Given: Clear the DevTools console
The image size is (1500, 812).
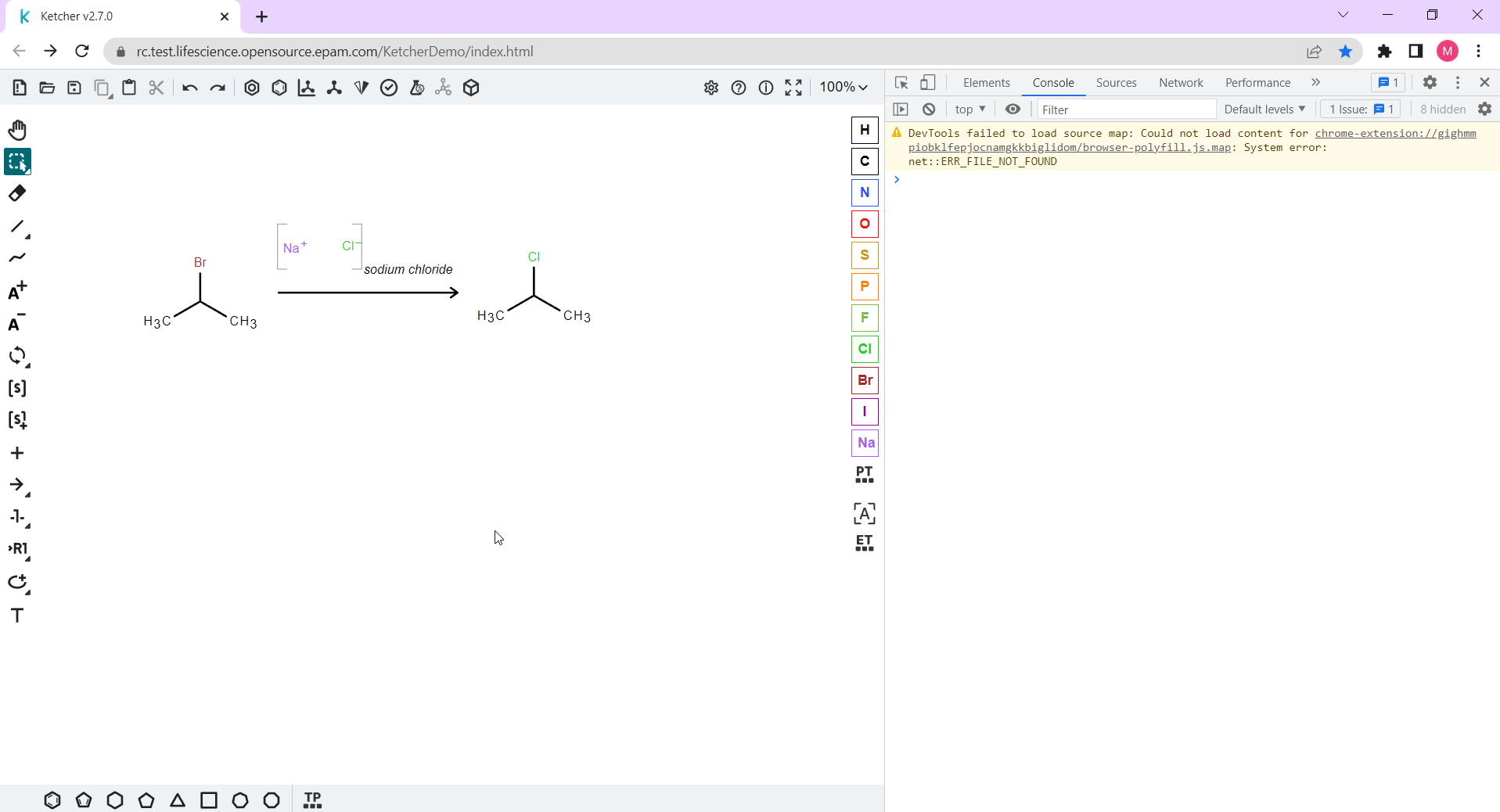Looking at the screenshot, I should 929,109.
